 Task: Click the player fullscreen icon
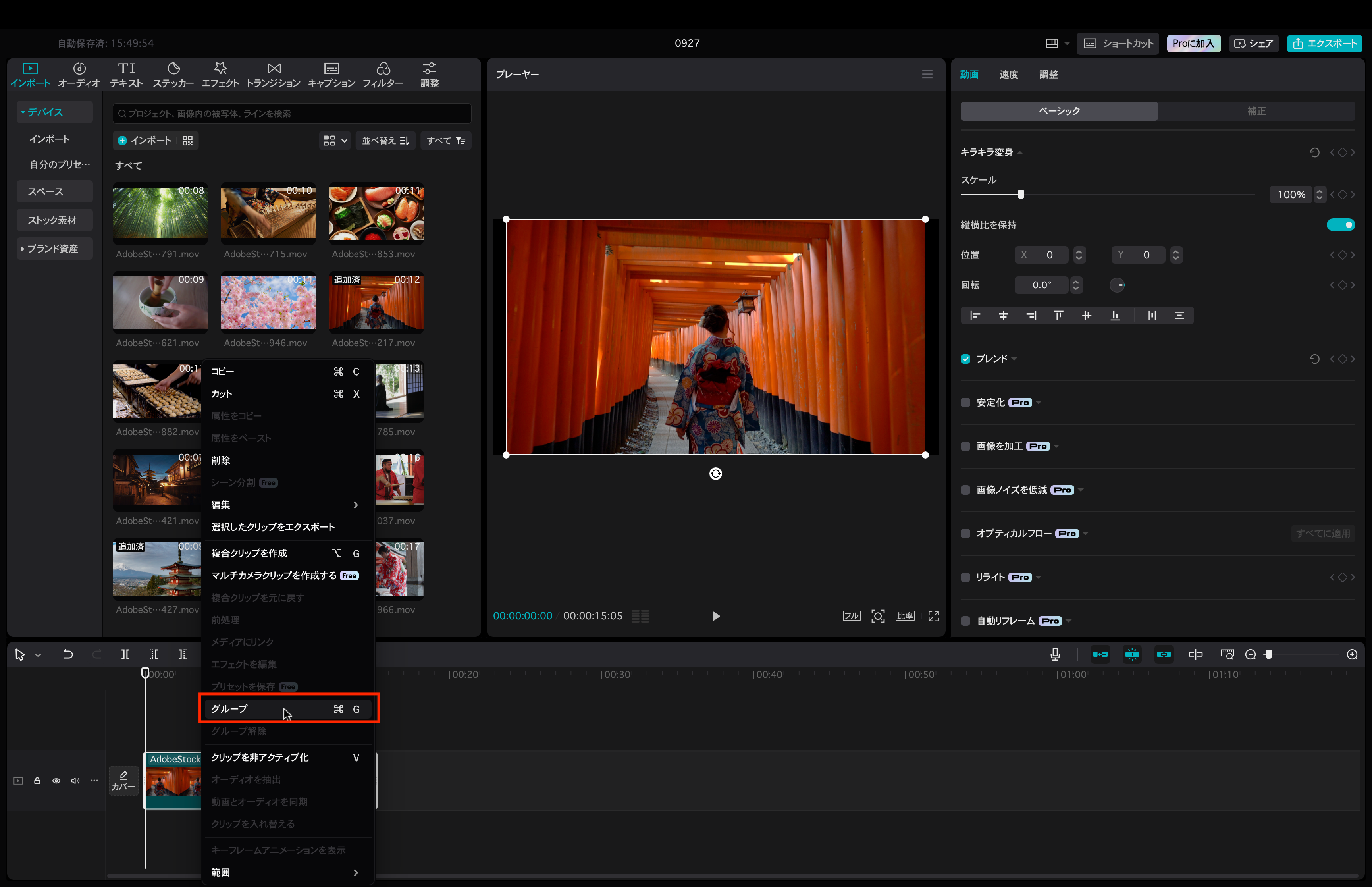[x=933, y=616]
